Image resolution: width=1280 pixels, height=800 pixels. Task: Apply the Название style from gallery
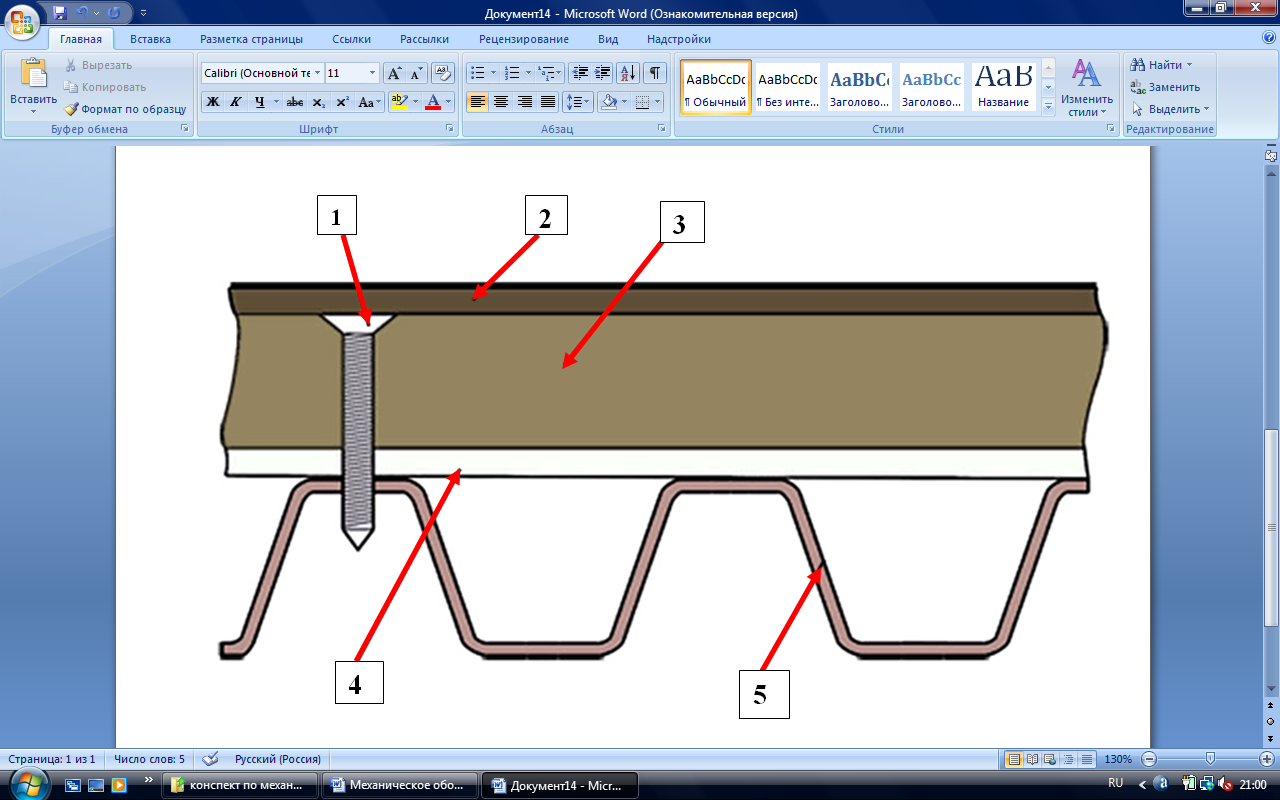pyautogui.click(x=1004, y=87)
